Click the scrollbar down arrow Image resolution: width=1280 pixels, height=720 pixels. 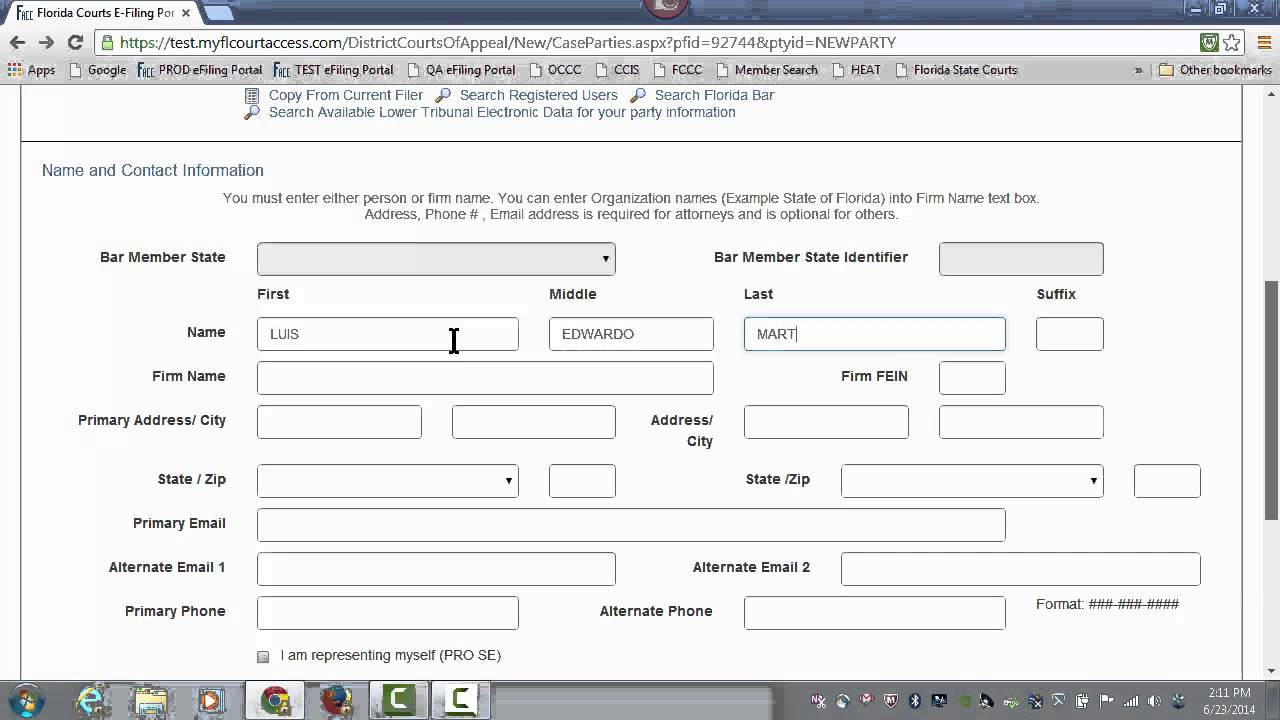(1271, 670)
